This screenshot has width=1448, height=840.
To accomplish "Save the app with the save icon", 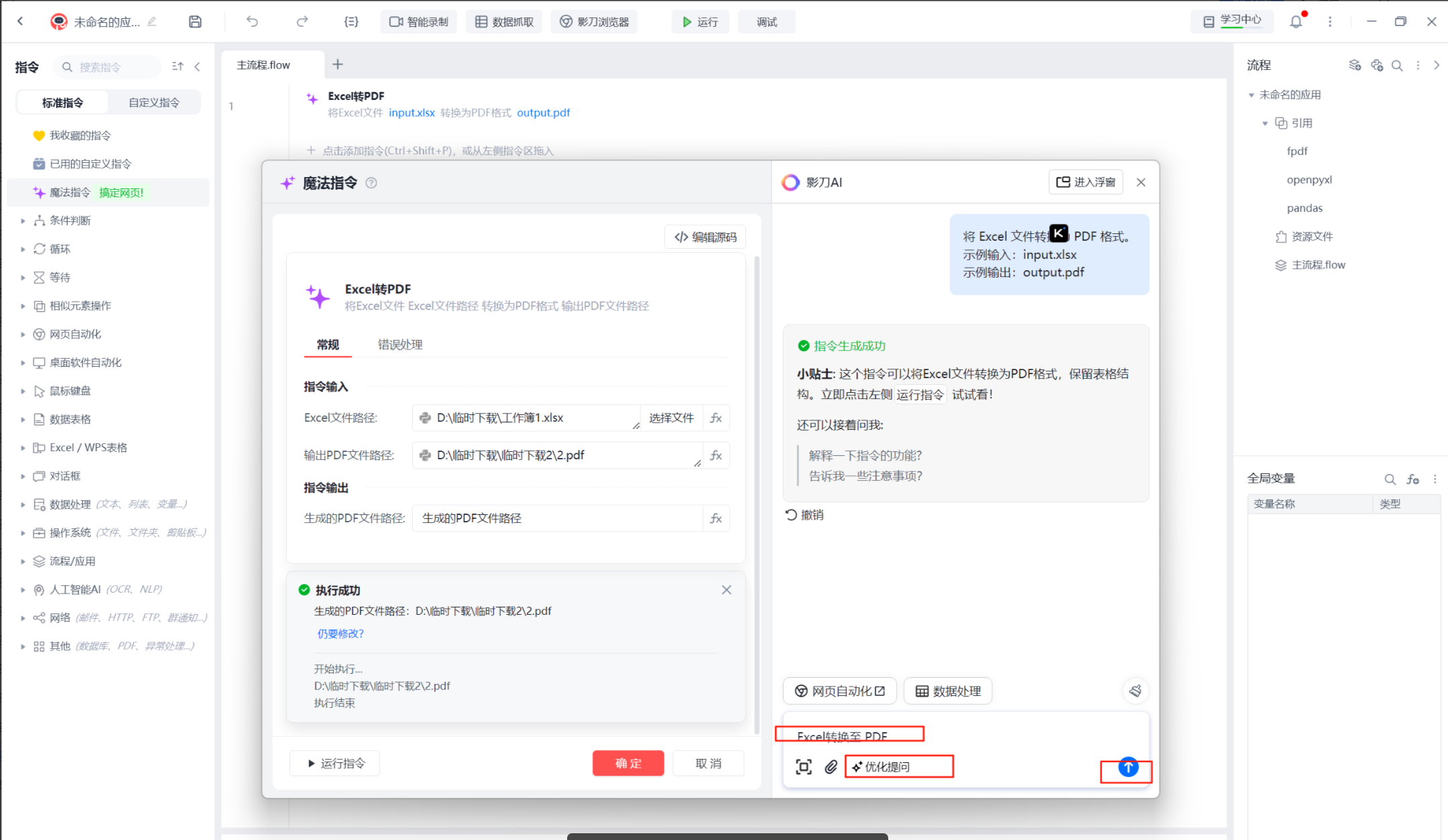I will coord(195,21).
